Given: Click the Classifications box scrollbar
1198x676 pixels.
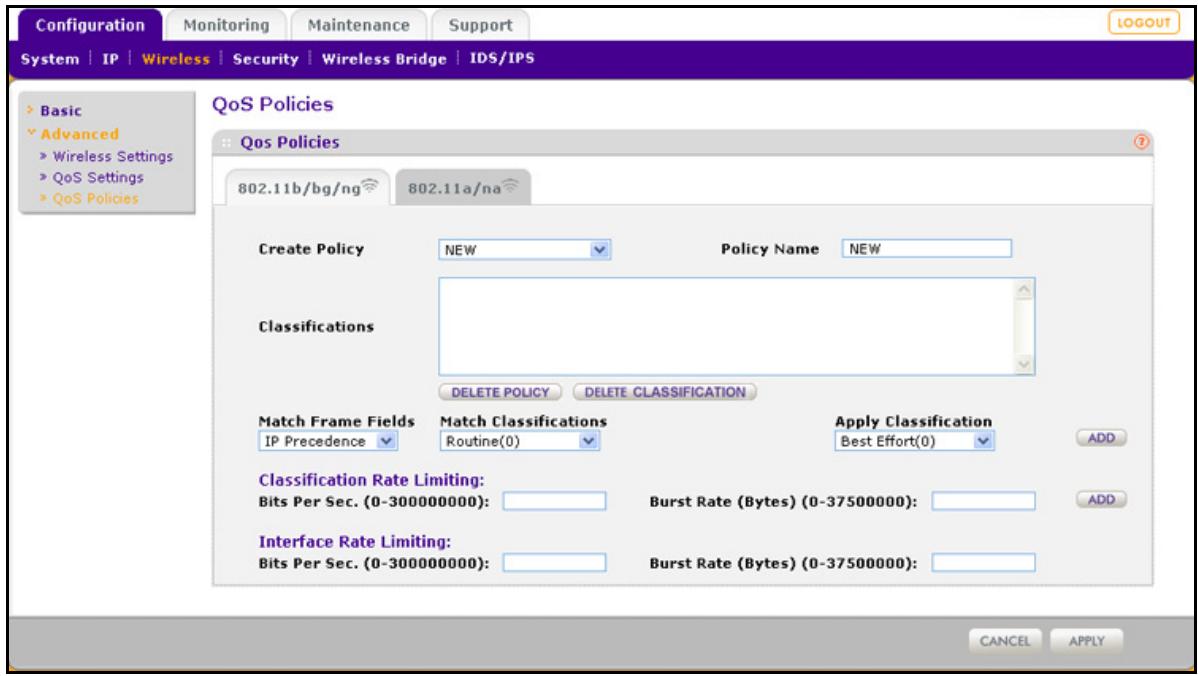Looking at the screenshot, I should (x=1024, y=327).
